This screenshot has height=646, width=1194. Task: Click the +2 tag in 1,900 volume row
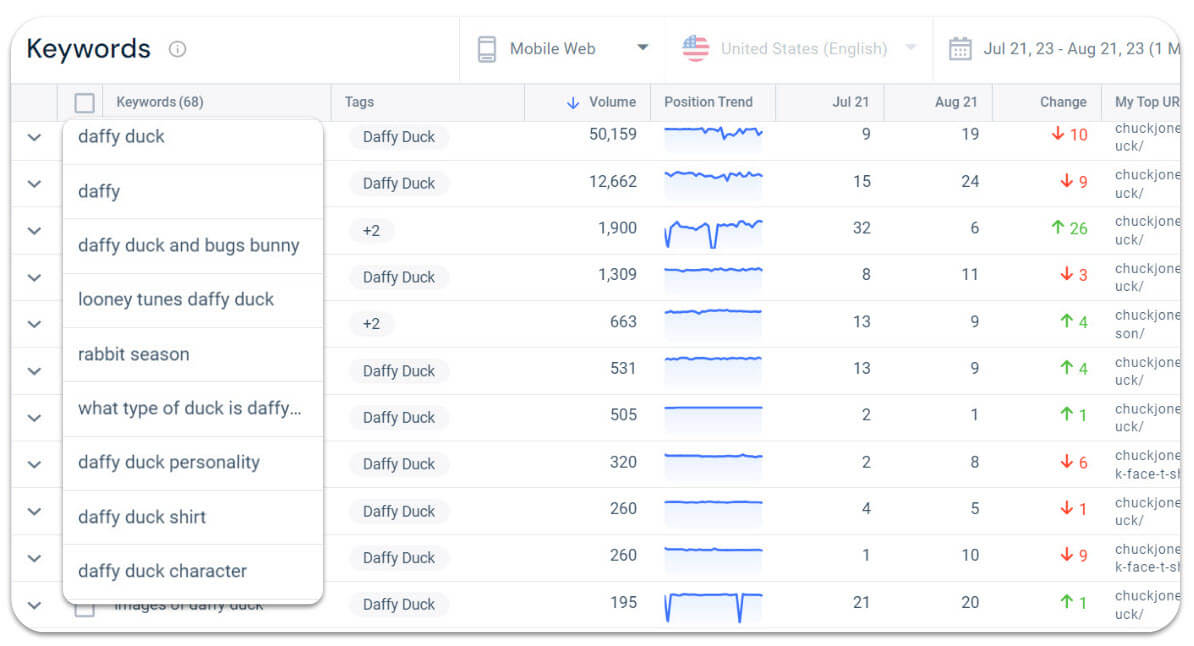coord(371,231)
